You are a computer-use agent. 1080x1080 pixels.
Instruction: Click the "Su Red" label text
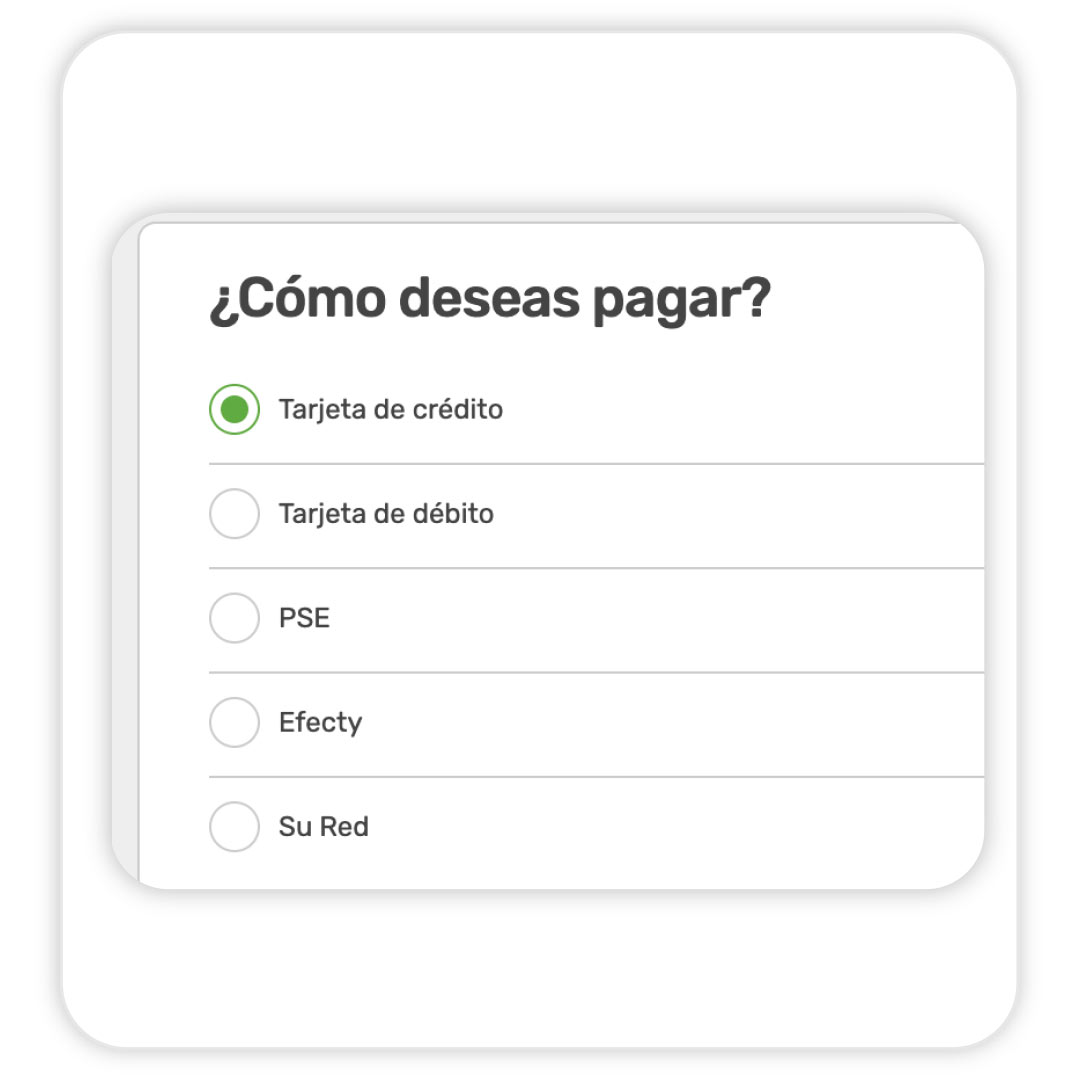coord(323,826)
